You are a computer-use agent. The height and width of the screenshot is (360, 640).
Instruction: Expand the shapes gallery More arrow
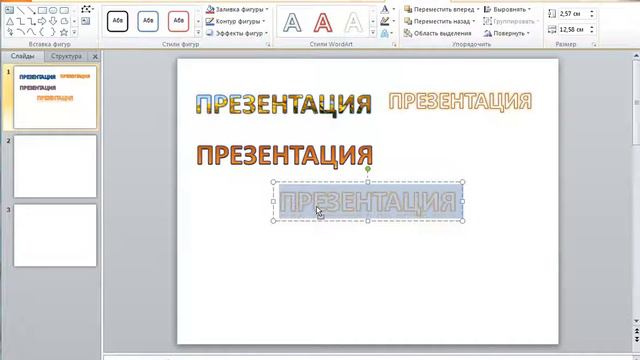pos(74,32)
